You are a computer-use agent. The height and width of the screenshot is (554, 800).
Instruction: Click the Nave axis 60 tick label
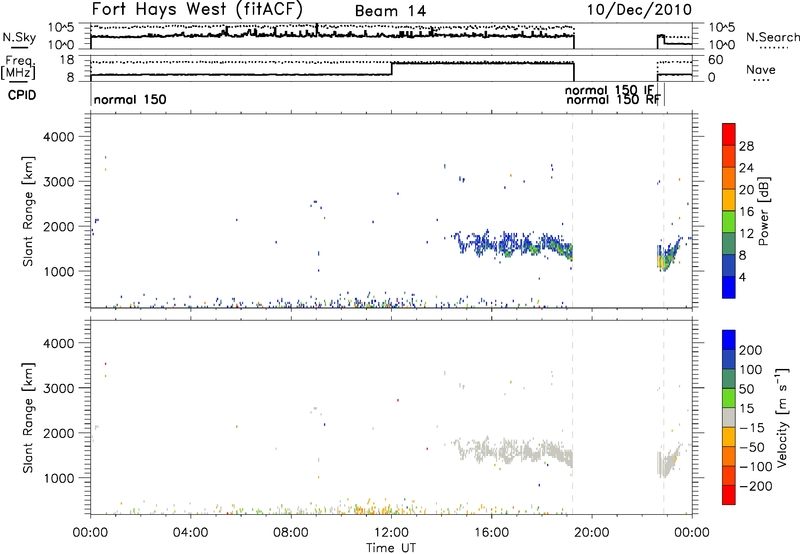pyautogui.click(x=716, y=60)
